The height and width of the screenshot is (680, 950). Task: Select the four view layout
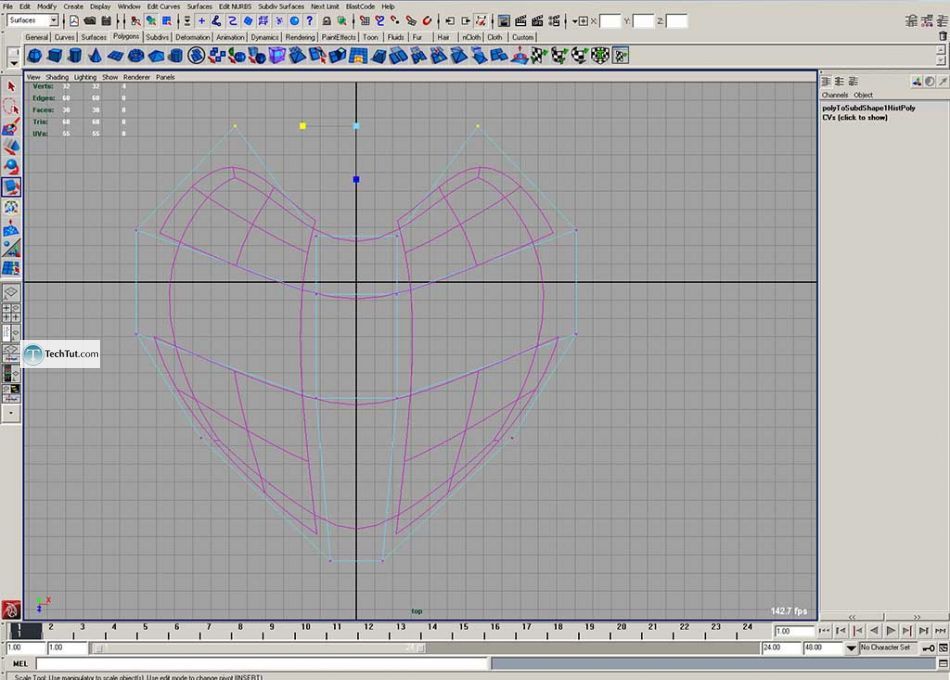pos(10,313)
